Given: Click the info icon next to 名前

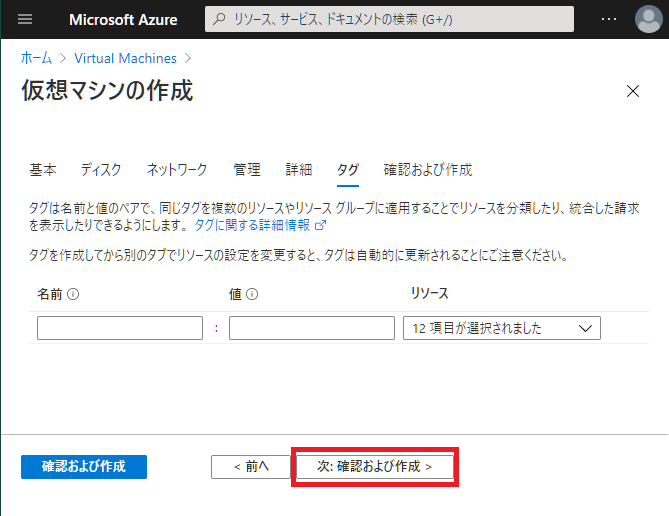Looking at the screenshot, I should (73, 294).
